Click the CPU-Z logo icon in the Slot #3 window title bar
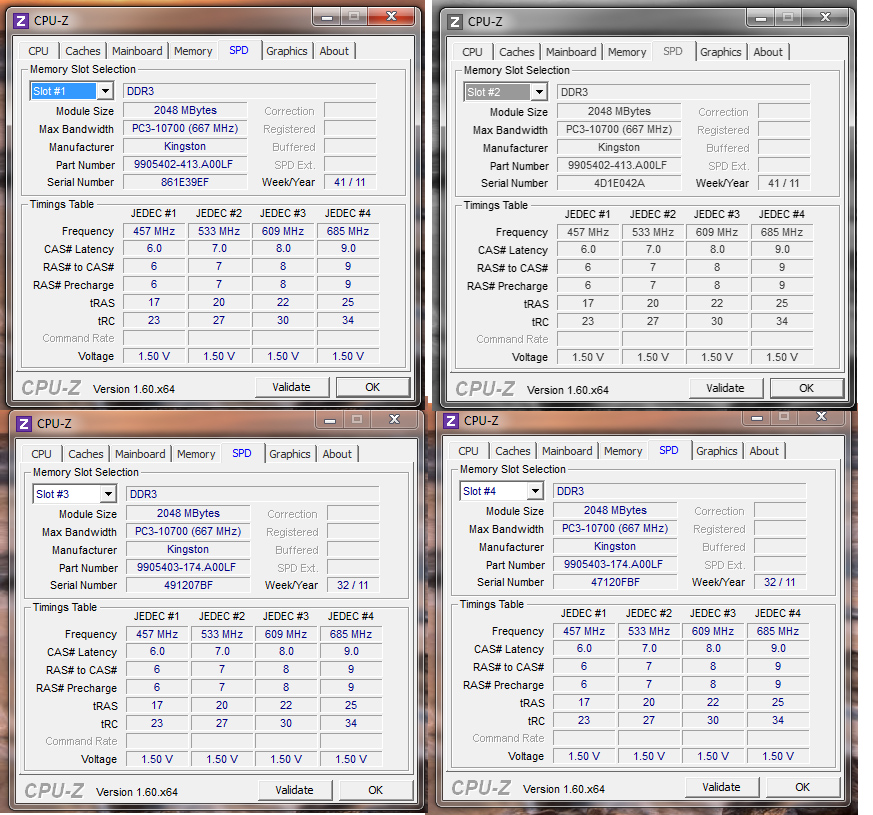Screen dimensions: 873x815 click(24, 424)
